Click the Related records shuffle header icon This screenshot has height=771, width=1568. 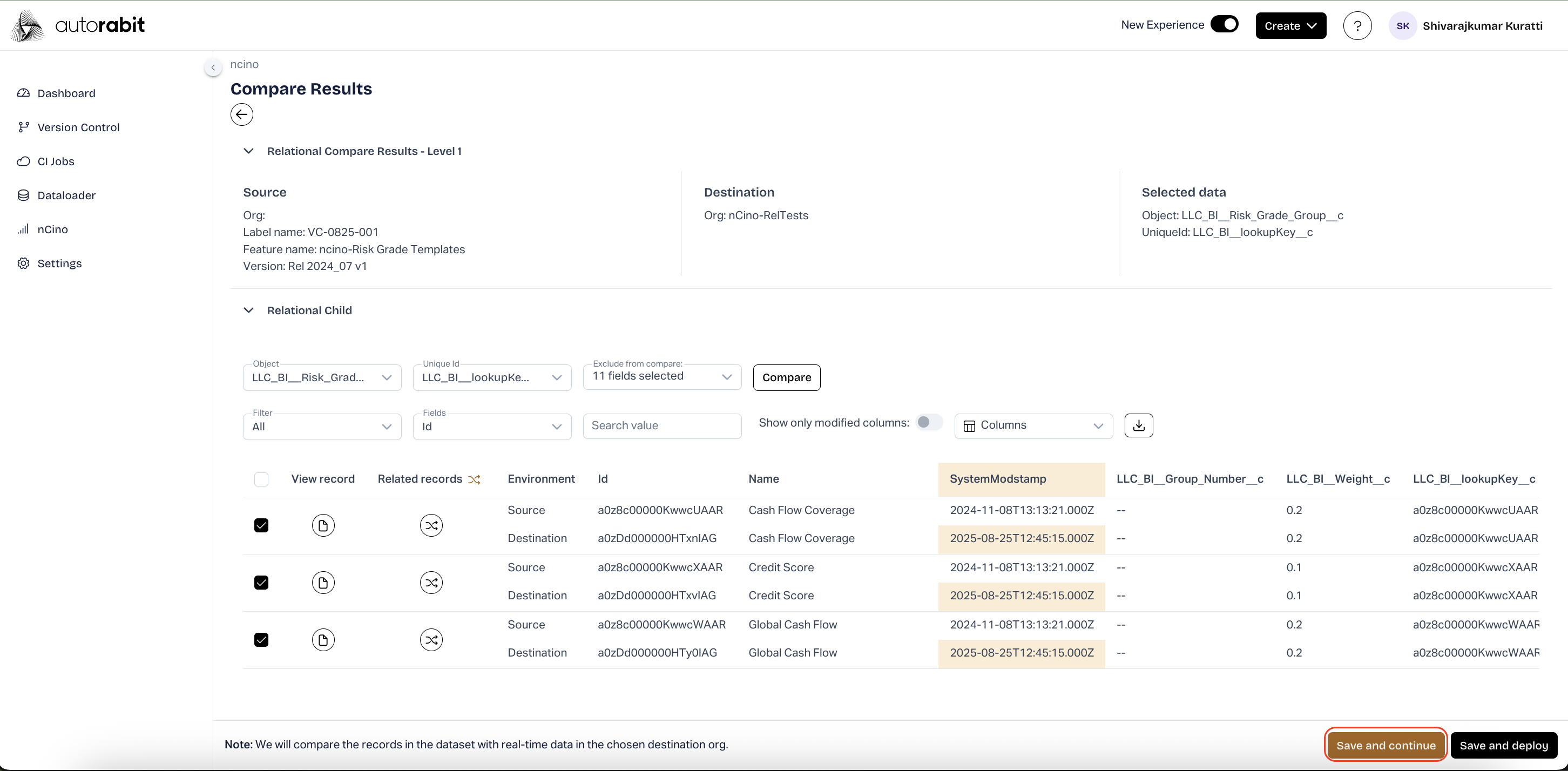coord(474,479)
